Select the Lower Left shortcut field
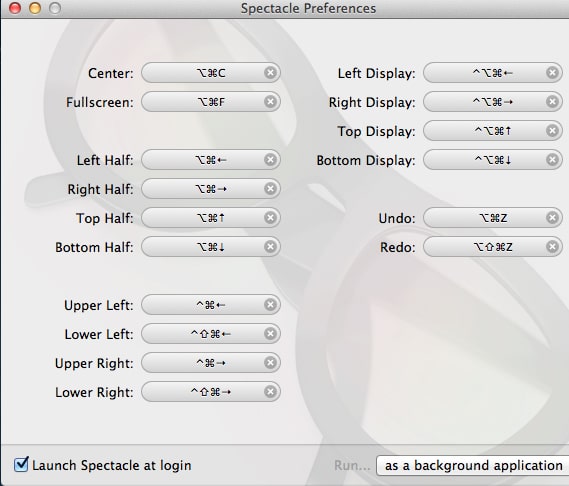Image resolution: width=569 pixels, height=486 pixels. click(x=211, y=334)
